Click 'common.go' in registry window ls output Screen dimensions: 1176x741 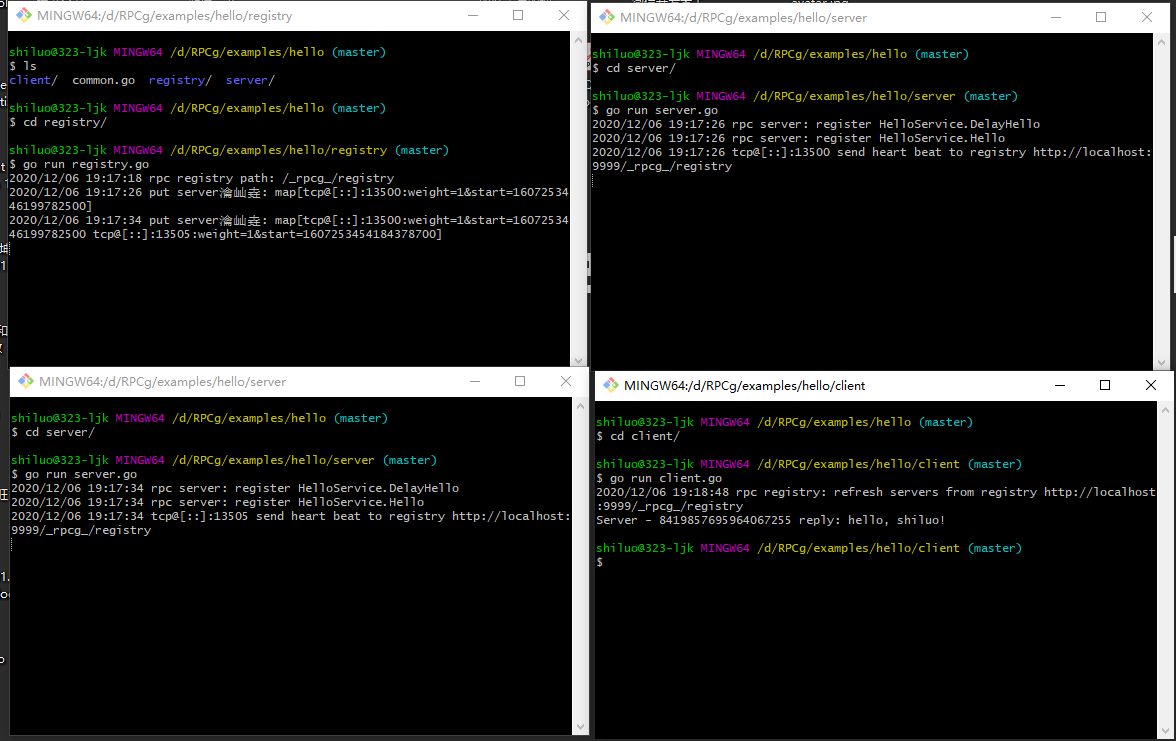(x=104, y=80)
